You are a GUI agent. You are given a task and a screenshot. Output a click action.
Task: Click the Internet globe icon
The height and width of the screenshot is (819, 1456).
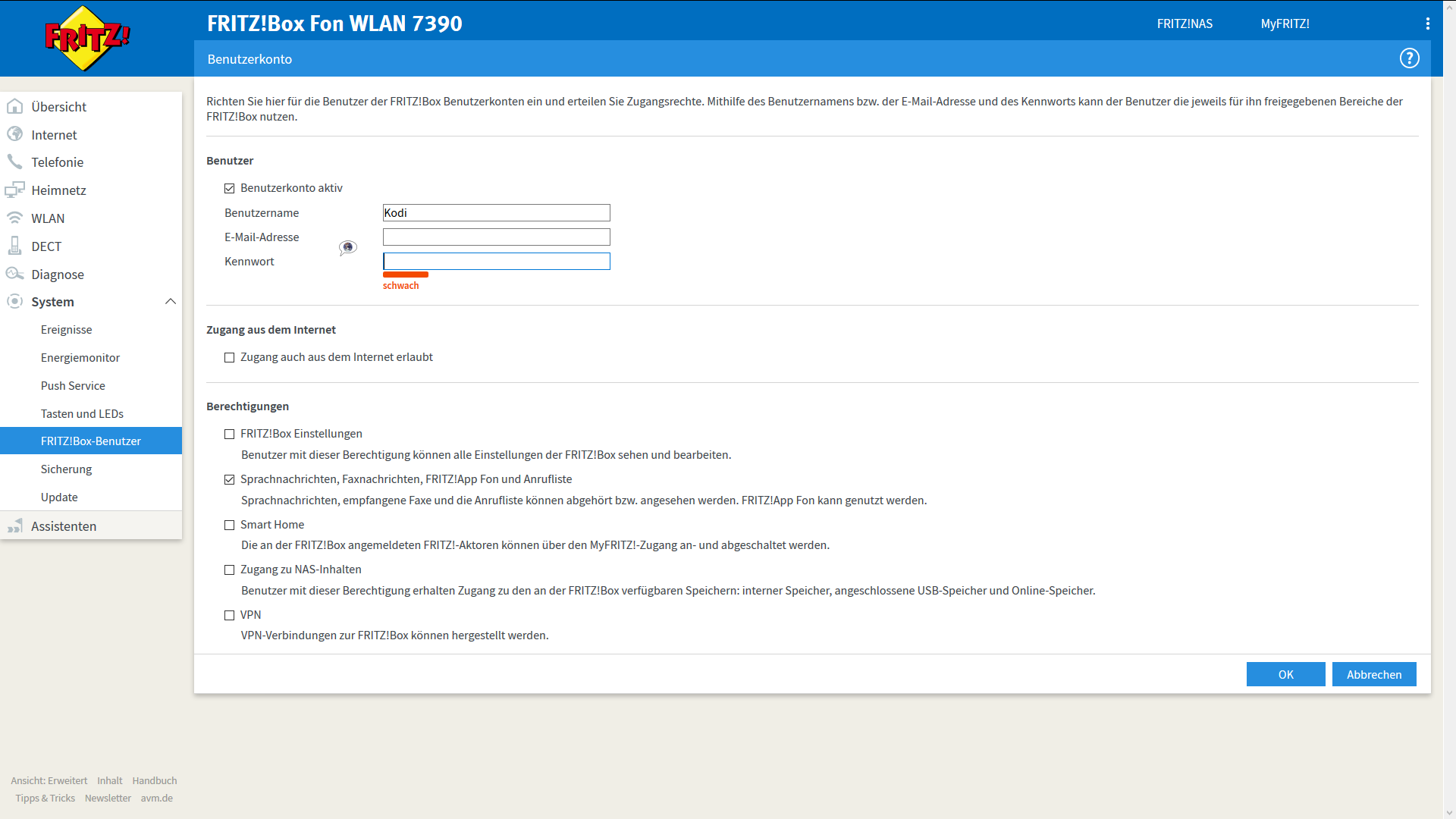[14, 134]
